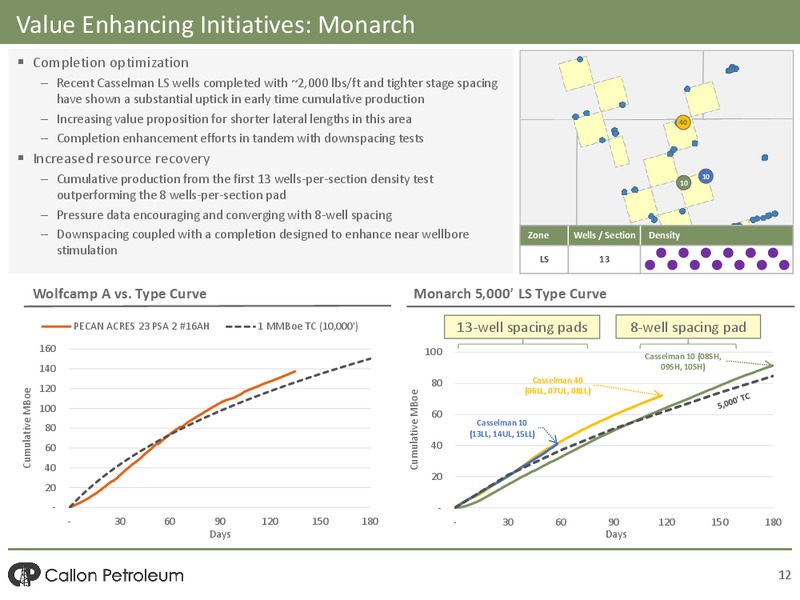Click the Increased resource recovery bullet heading

tap(121, 158)
